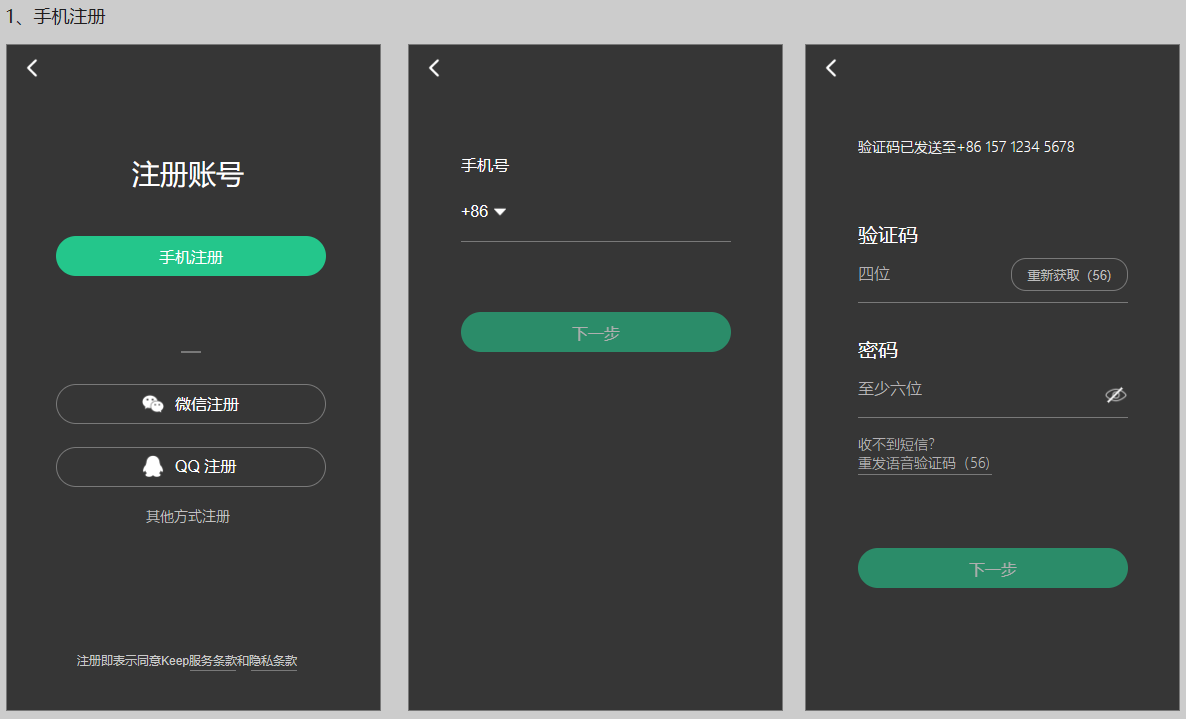Click back arrow on phone number screen

[x=434, y=68]
